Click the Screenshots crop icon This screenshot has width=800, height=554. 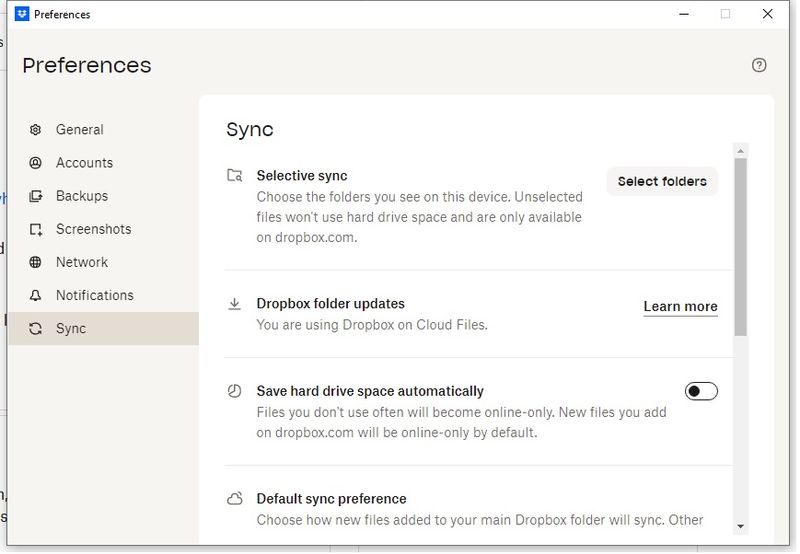click(x=36, y=229)
